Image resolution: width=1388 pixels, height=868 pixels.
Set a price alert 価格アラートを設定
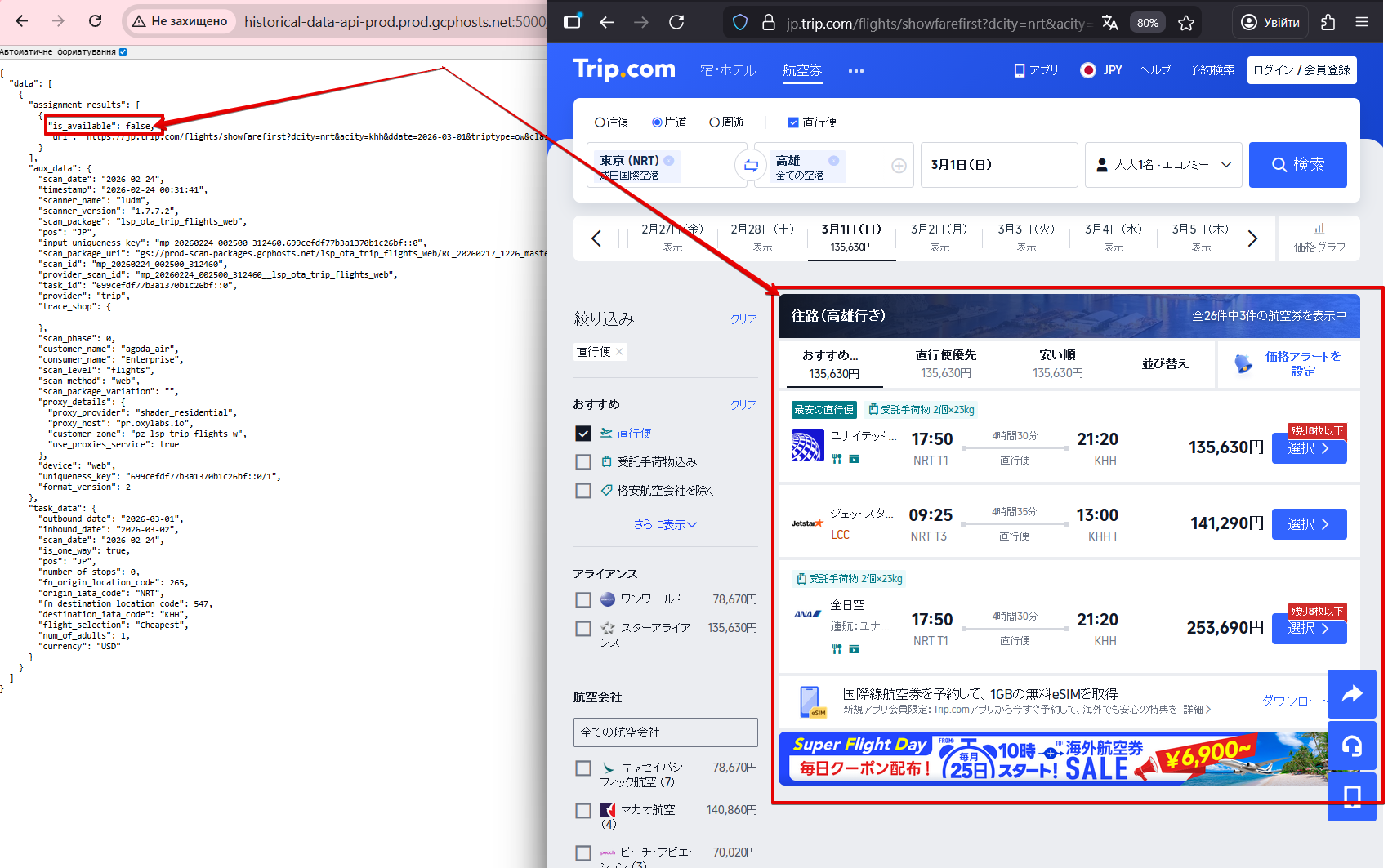pos(1290,363)
